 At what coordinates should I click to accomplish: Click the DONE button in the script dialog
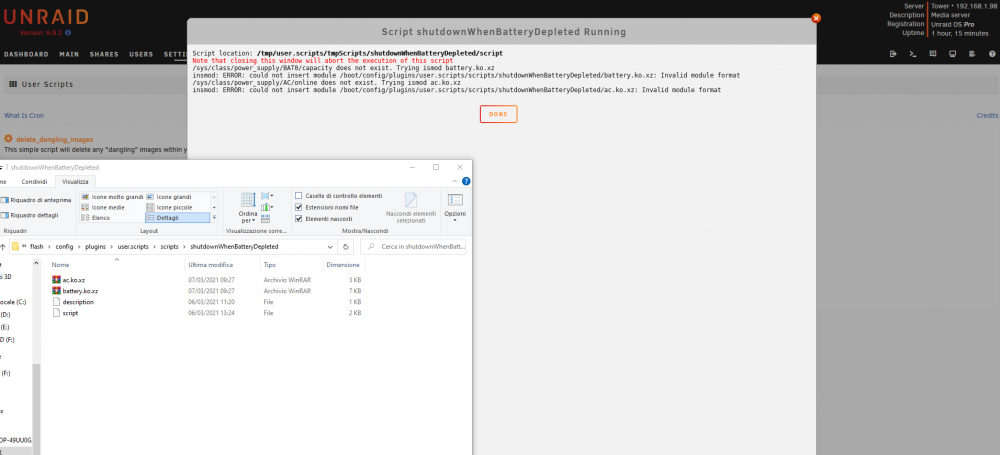click(498, 114)
